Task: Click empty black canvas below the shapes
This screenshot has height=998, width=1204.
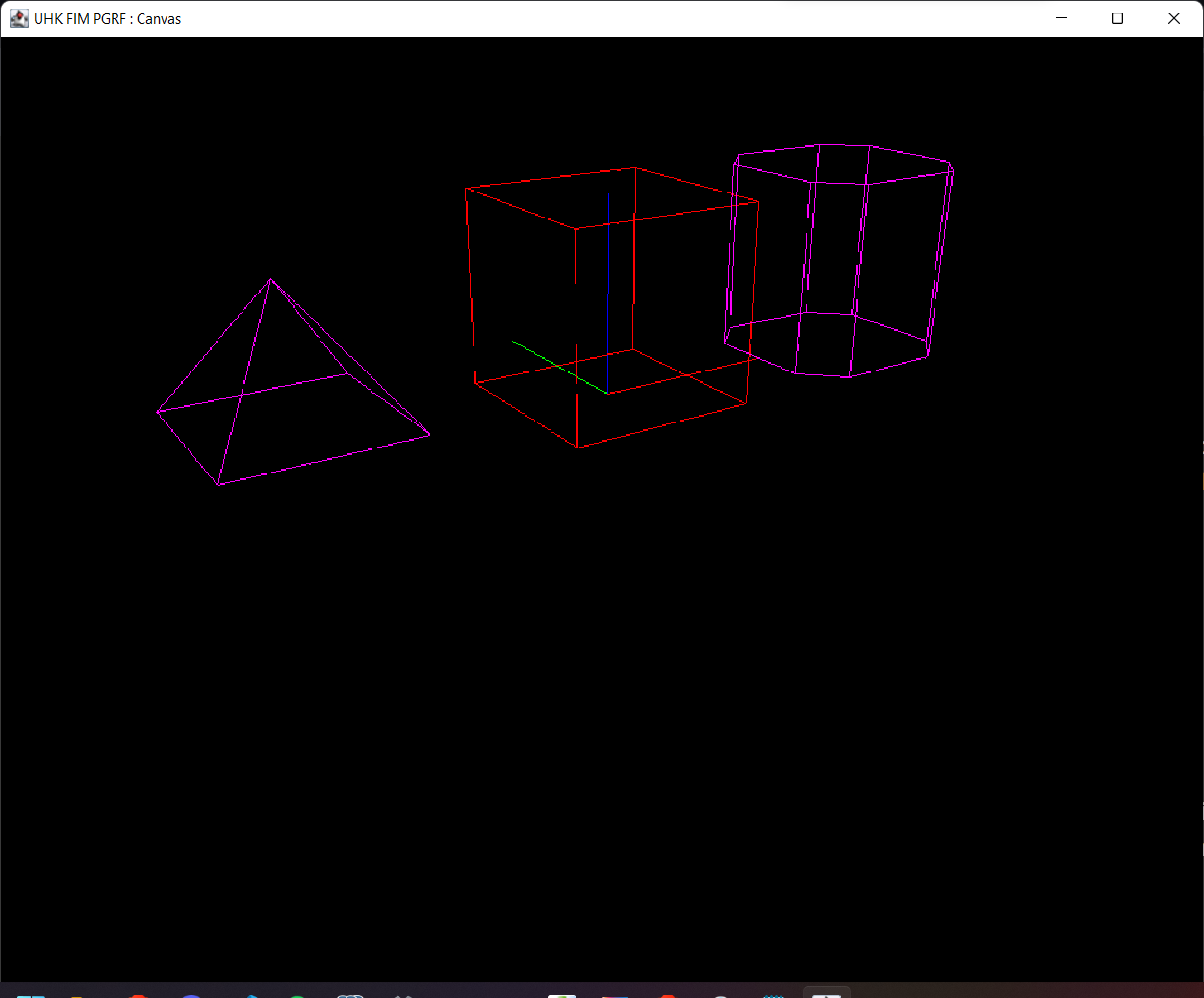Action: tap(602, 722)
